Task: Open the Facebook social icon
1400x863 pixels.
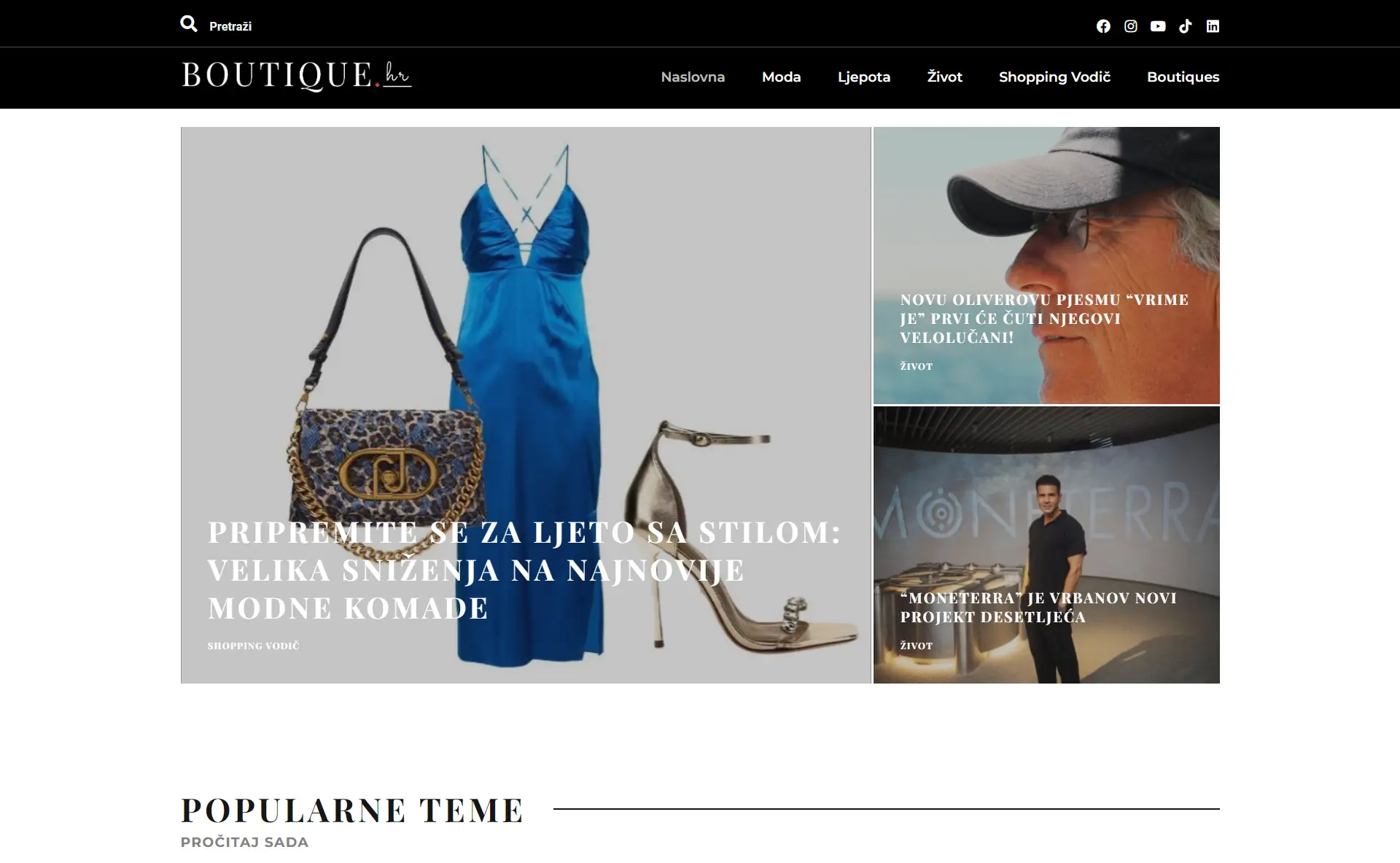Action: coord(1103,26)
